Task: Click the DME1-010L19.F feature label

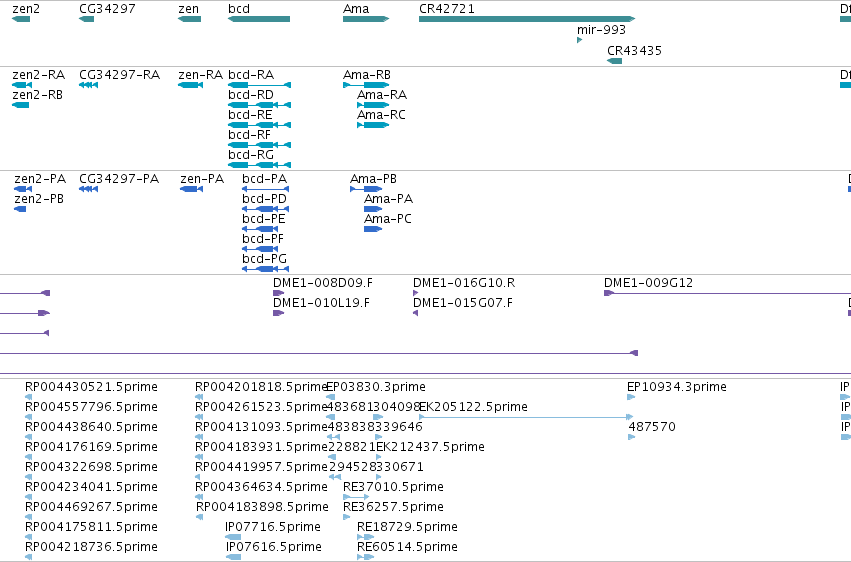Action: [x=321, y=303]
